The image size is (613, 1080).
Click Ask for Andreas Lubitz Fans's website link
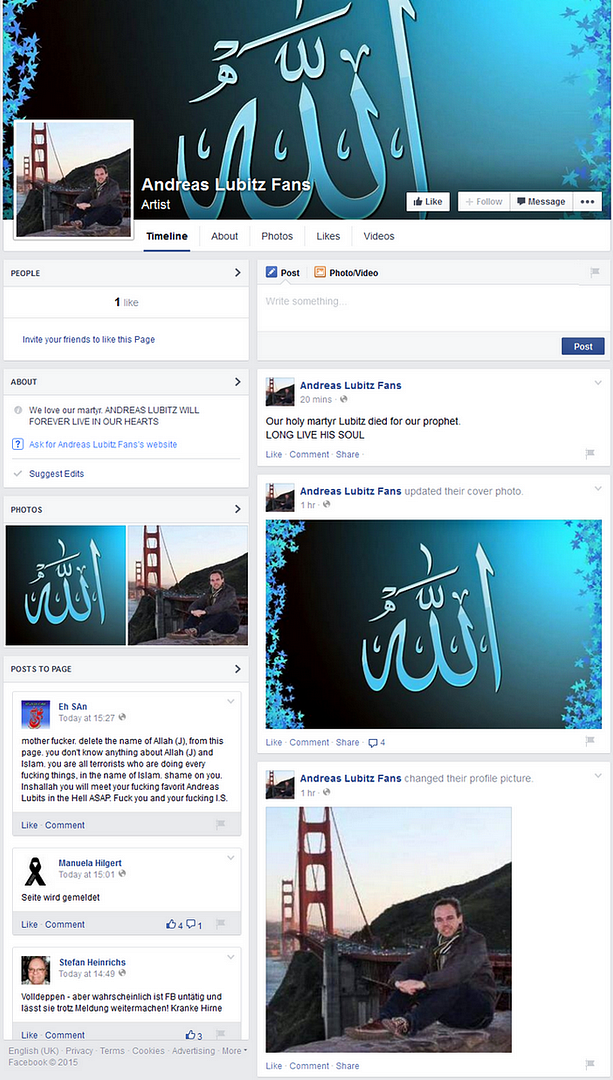tap(103, 444)
